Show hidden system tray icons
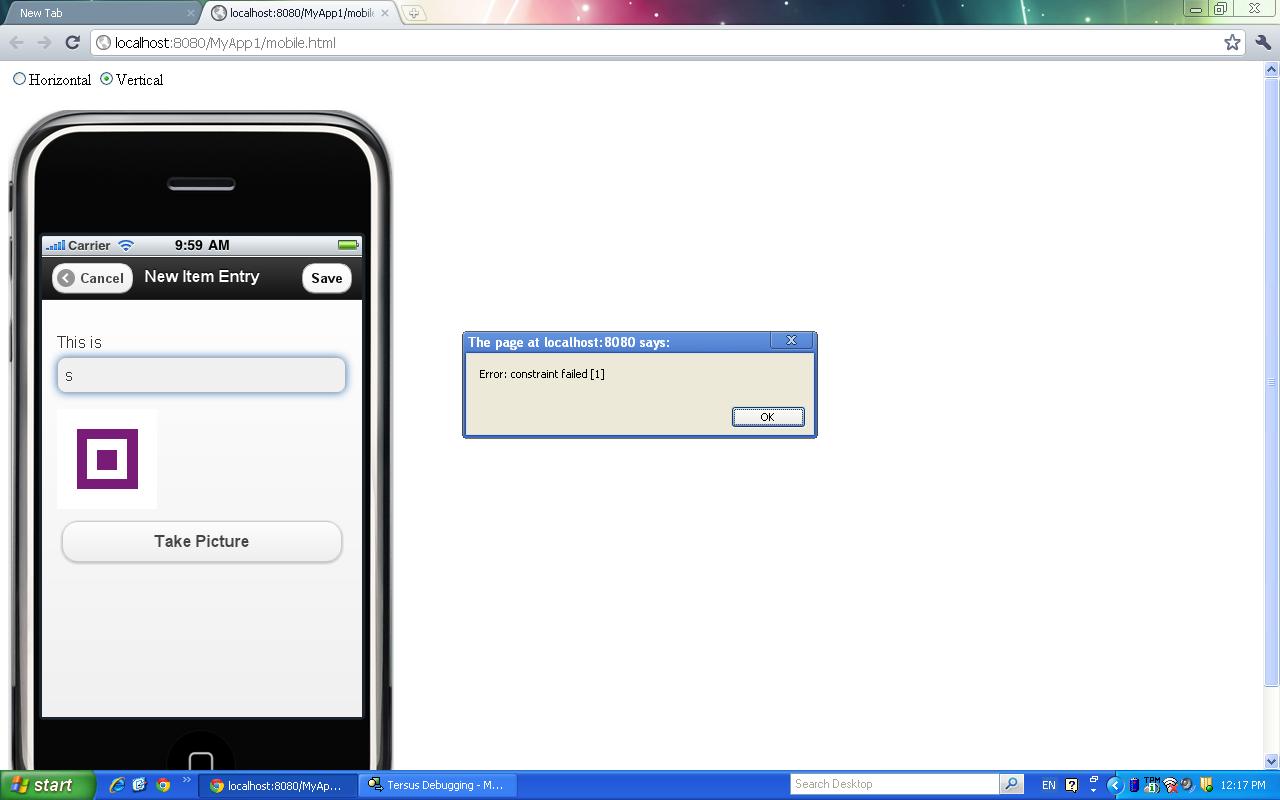This screenshot has height=800, width=1280. [x=1114, y=785]
